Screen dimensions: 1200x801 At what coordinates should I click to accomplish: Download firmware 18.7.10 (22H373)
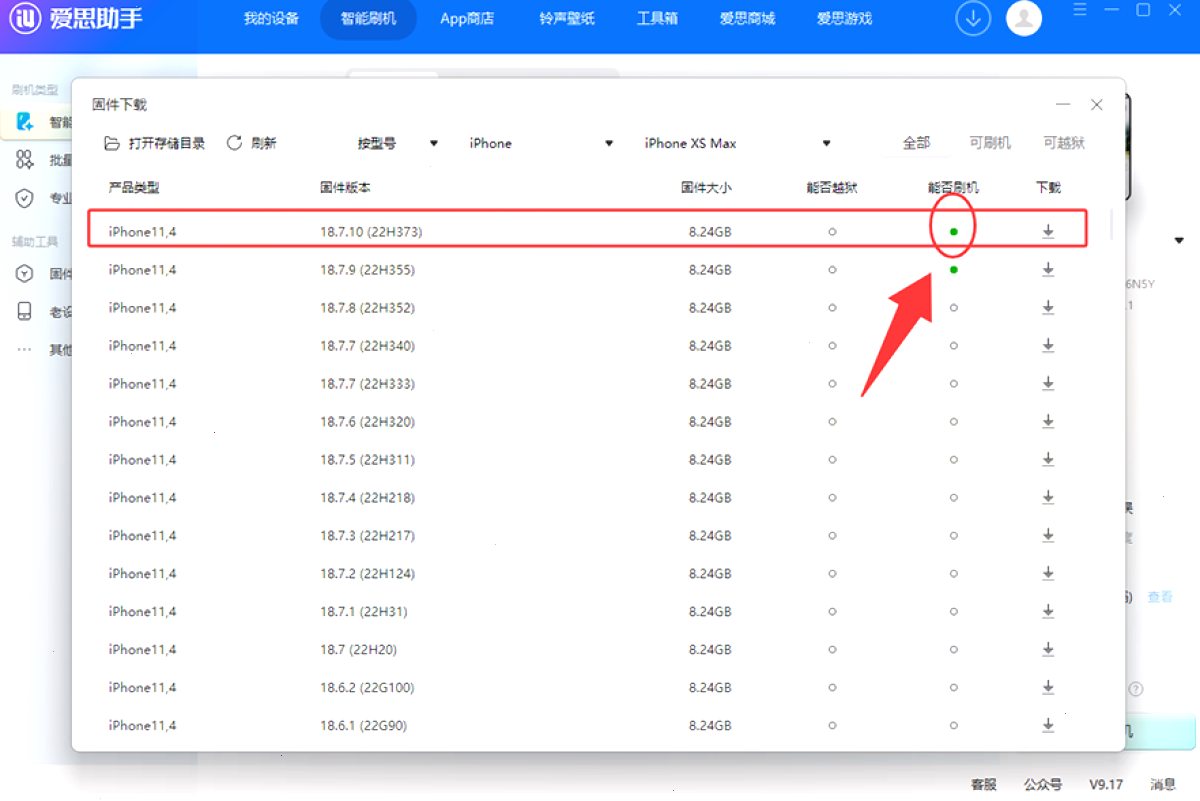[x=1048, y=232]
